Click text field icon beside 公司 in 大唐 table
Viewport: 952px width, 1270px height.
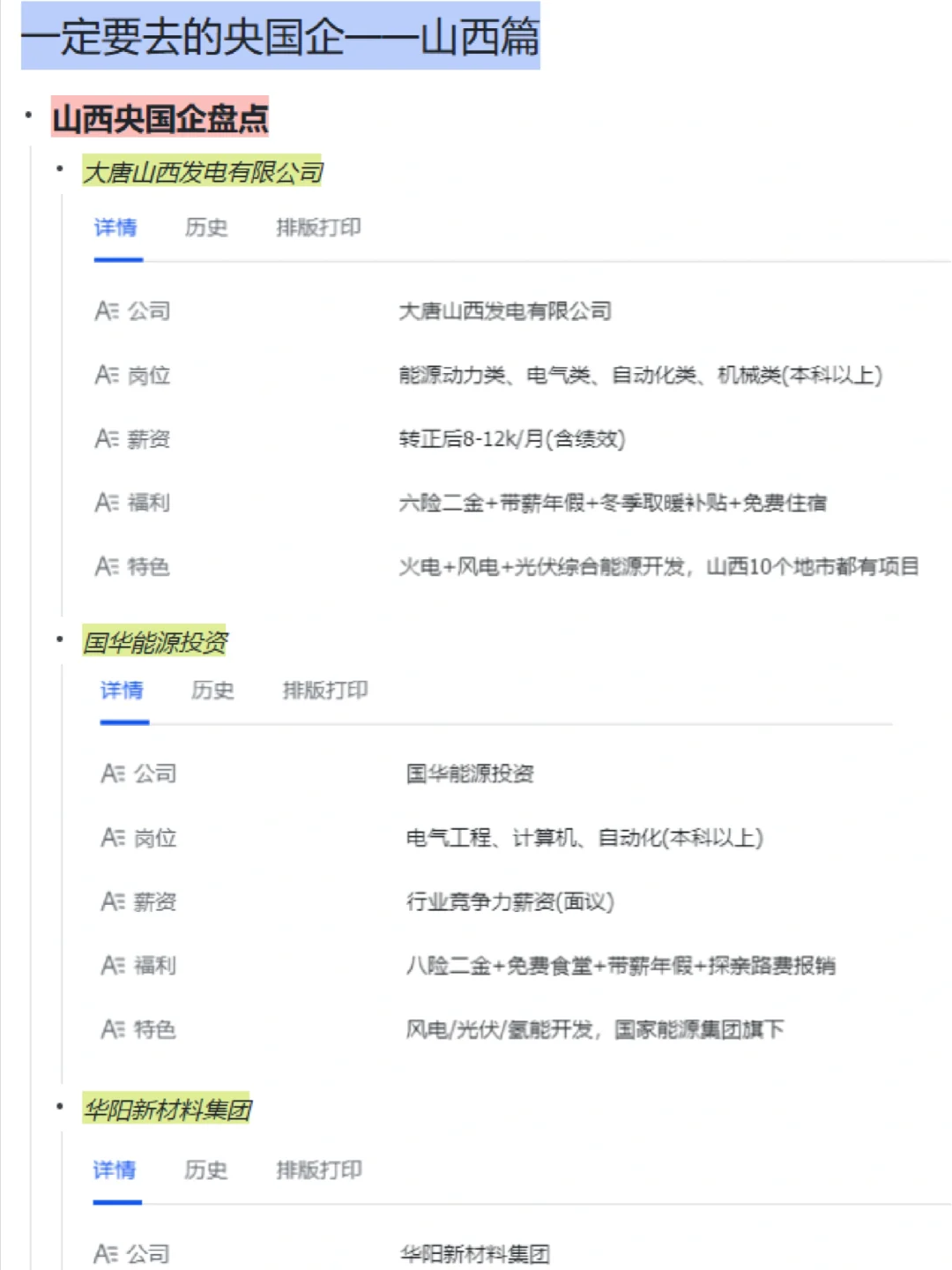point(107,311)
